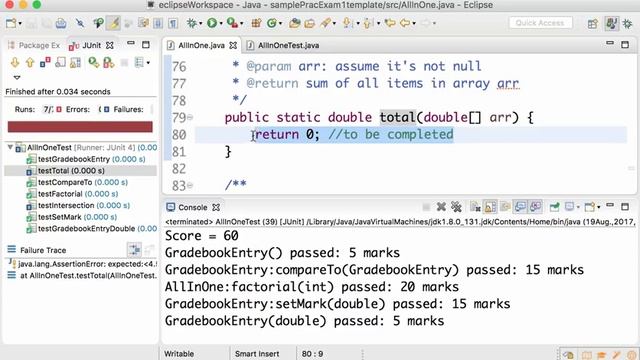This screenshot has height=360, width=640.
Task: Click the Search flashlight icon
Action: pyautogui.click(x=326, y=23)
